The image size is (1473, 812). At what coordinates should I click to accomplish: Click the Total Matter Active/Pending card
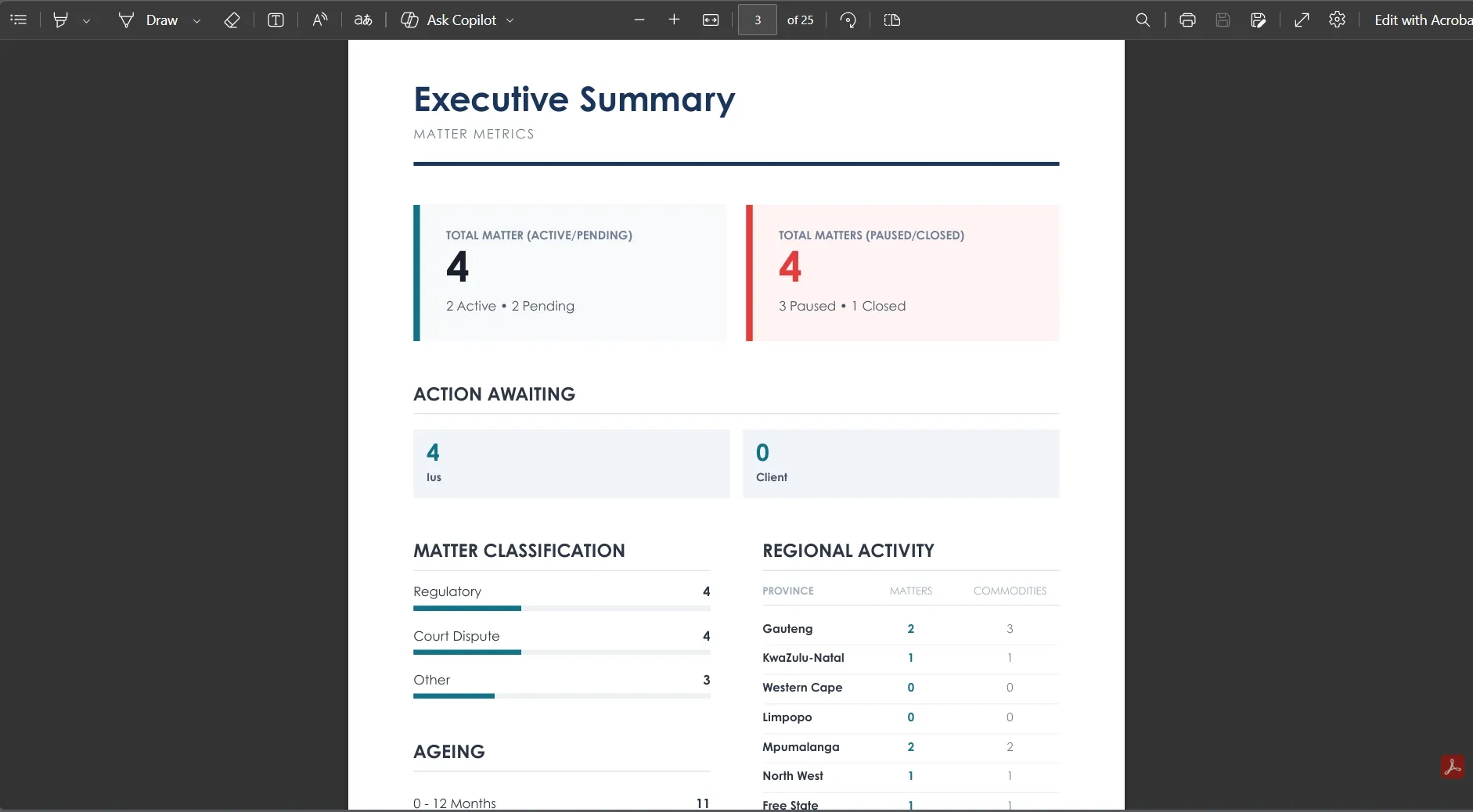pyautogui.click(x=570, y=273)
